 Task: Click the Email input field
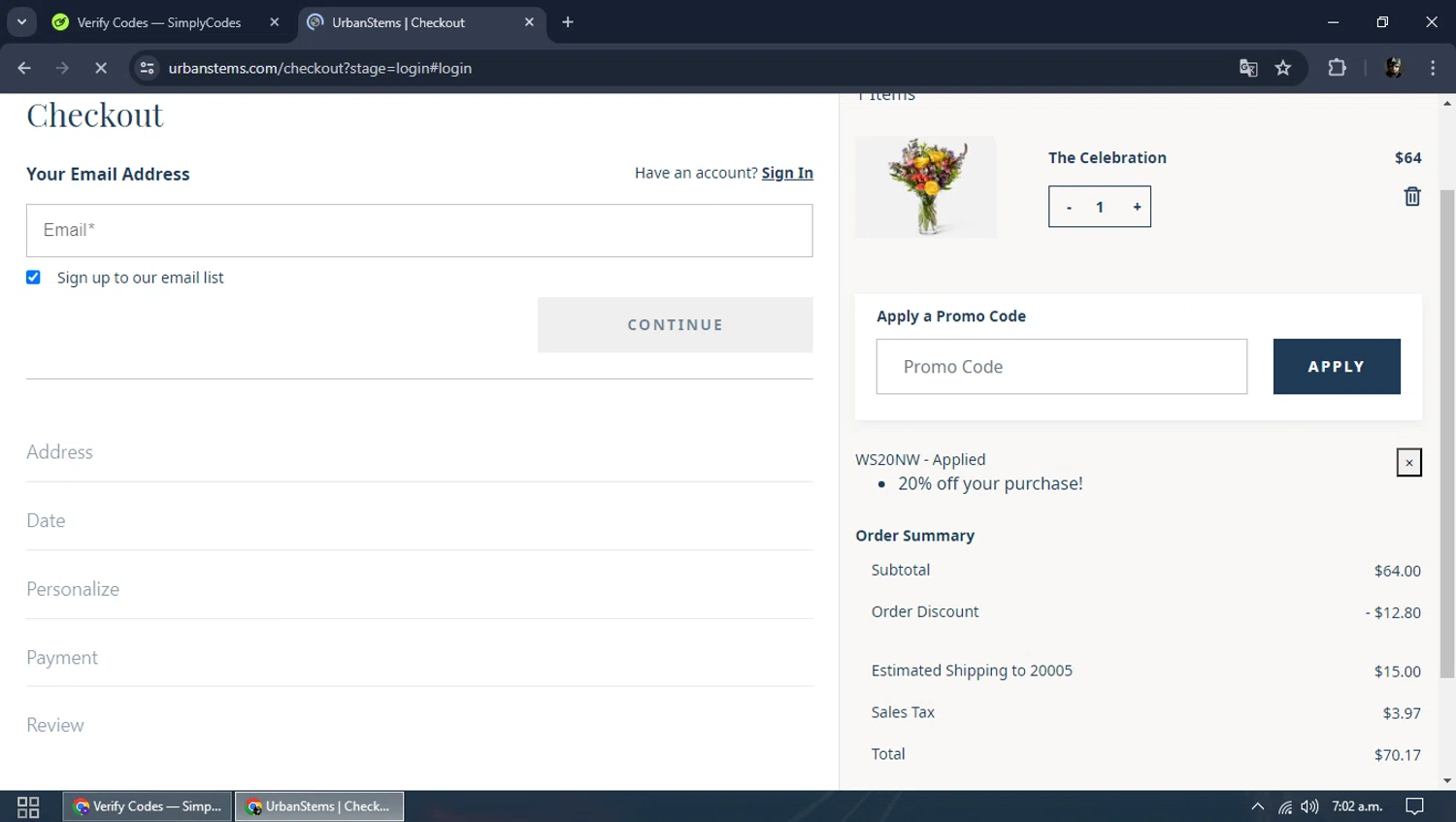pyautogui.click(x=419, y=230)
